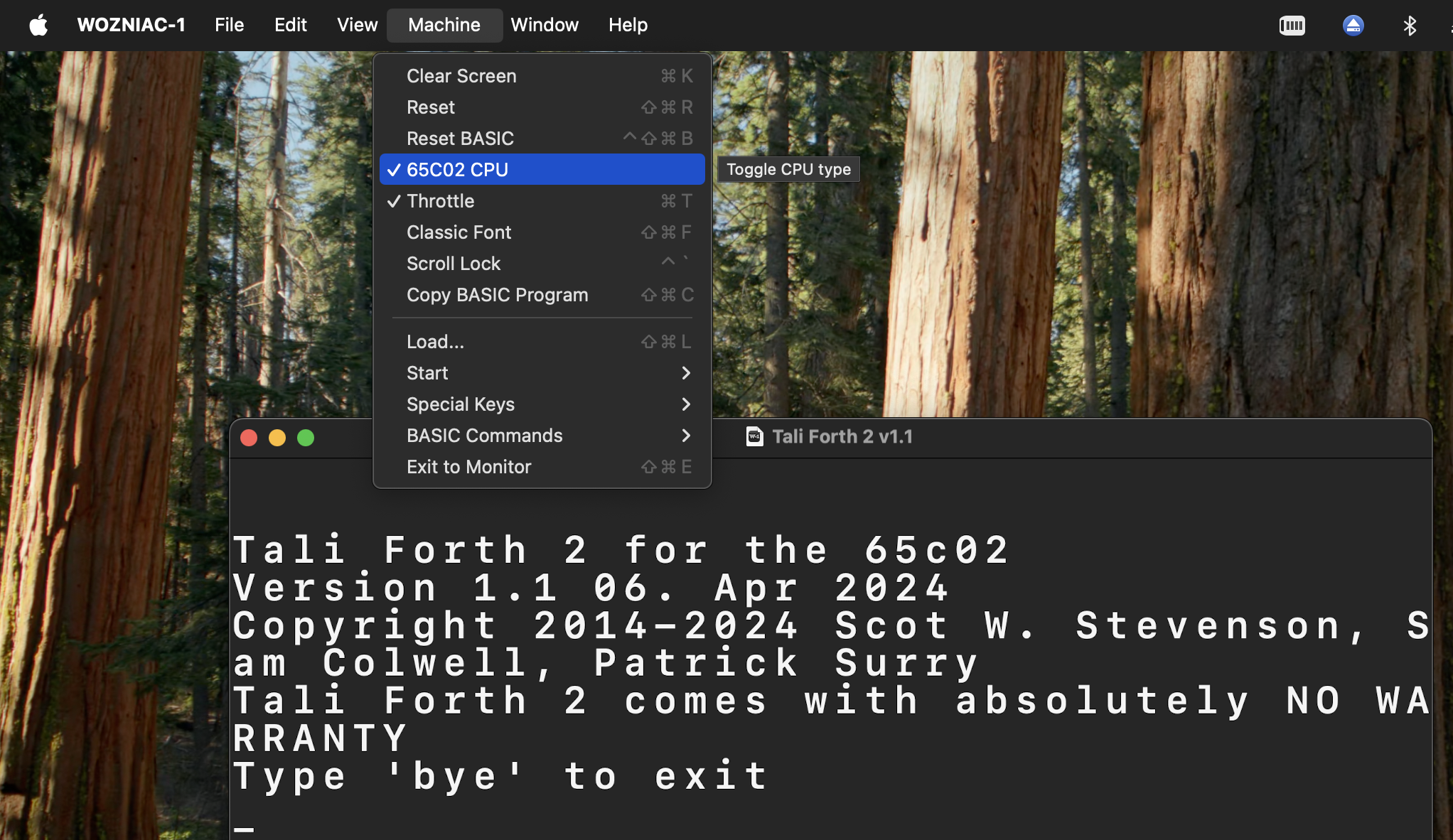Toggle Scroll Lock option
1453x840 pixels.
click(x=542, y=264)
